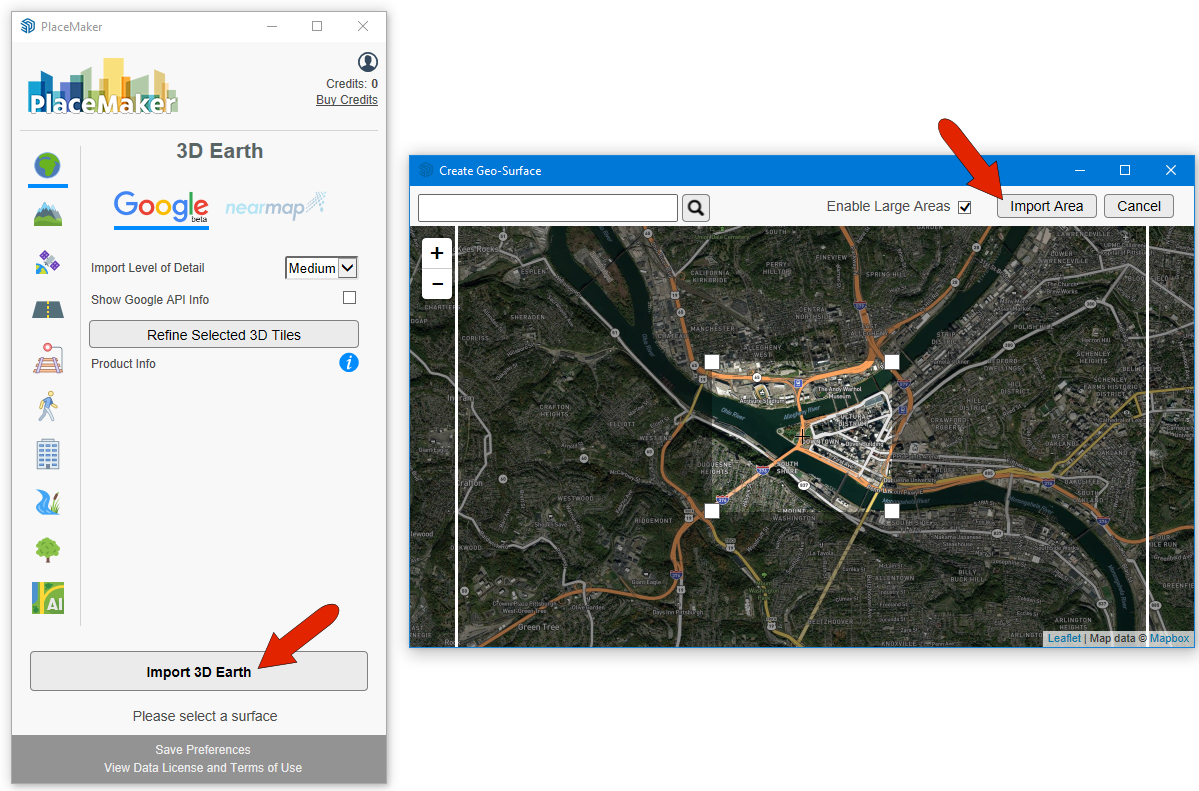Toggle Show Google API Info checkbox

point(349,298)
